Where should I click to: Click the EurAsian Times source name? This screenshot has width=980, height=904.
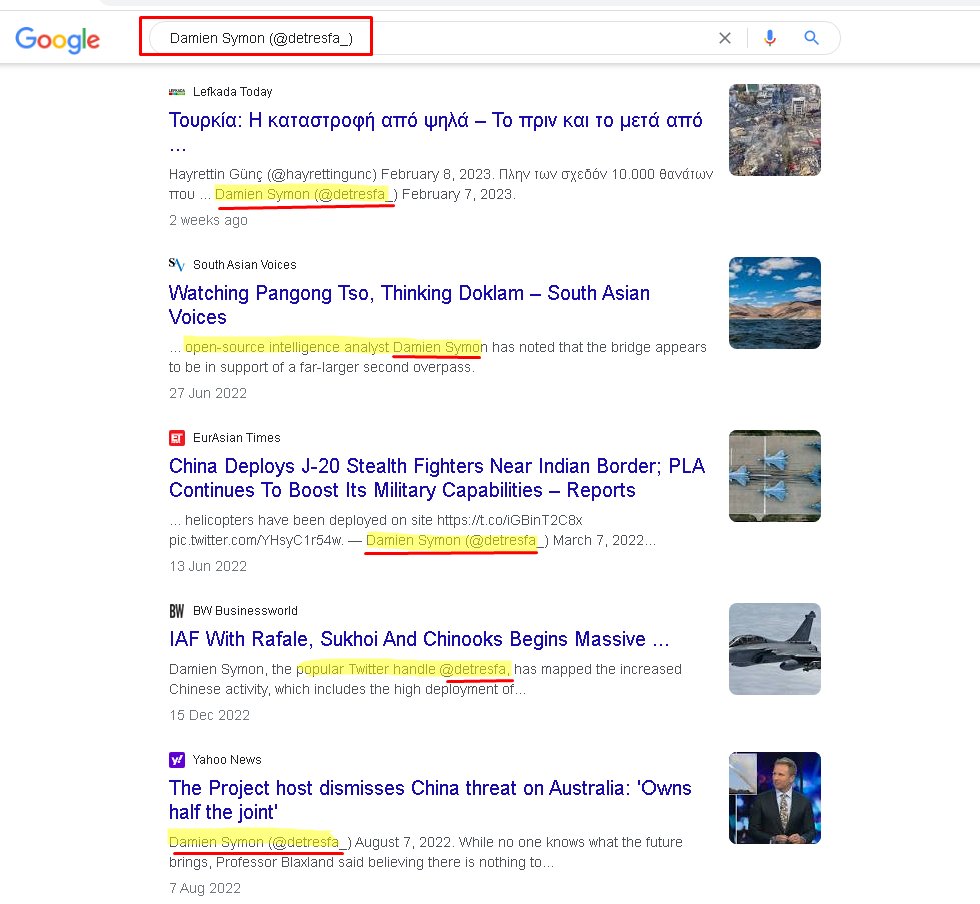[x=236, y=438]
